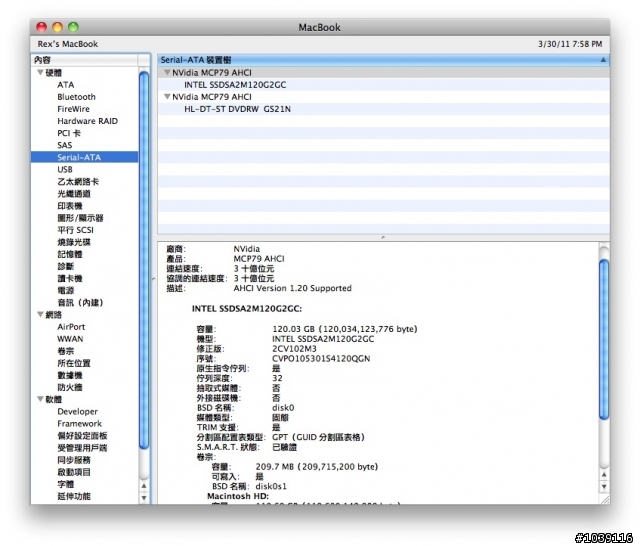Select FireWire in the sidebar
640x546 pixels.
click(x=73, y=109)
